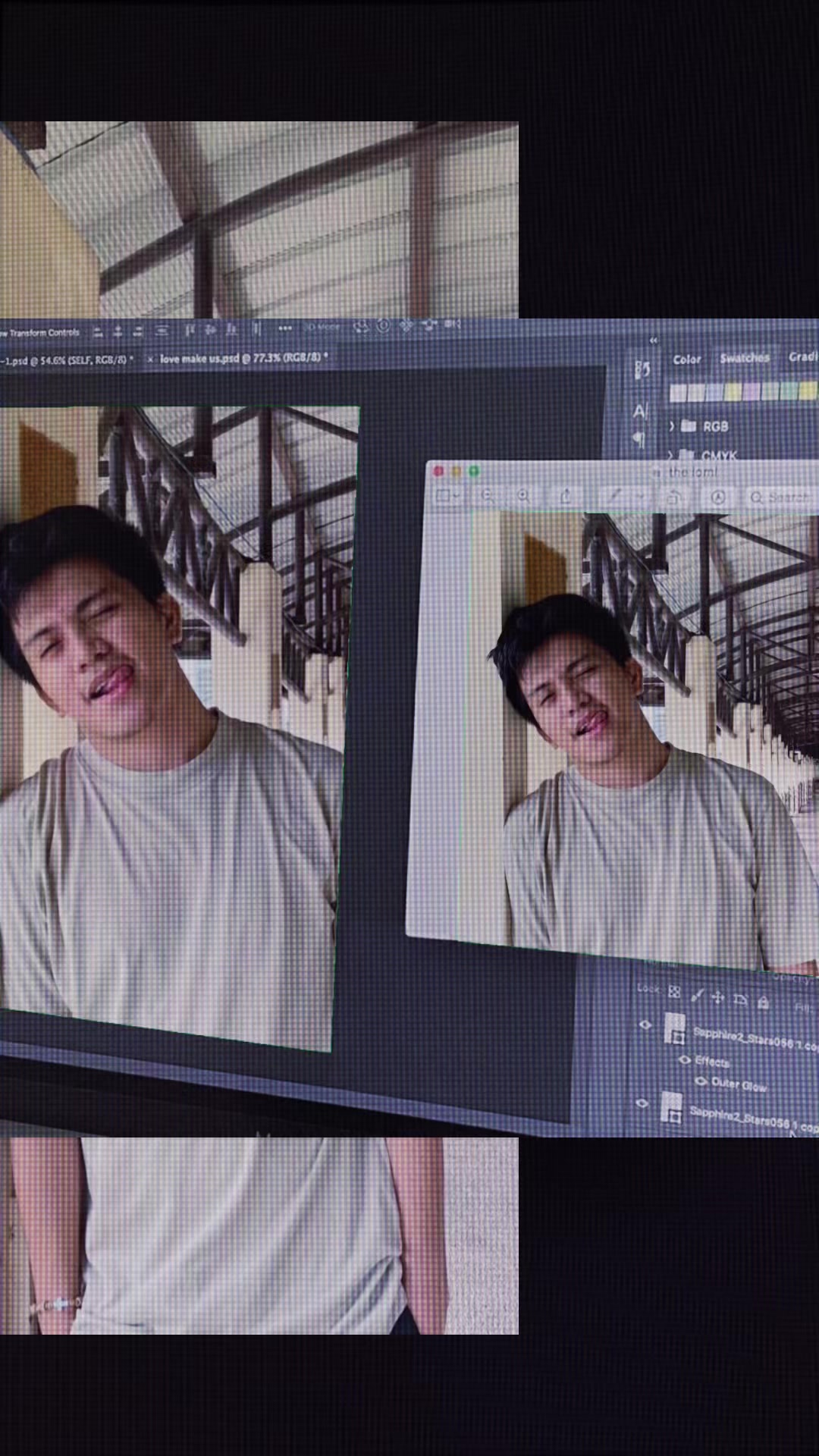Image resolution: width=819 pixels, height=1456 pixels.
Task: Open the Character panel icon in dock
Action: pos(640,412)
